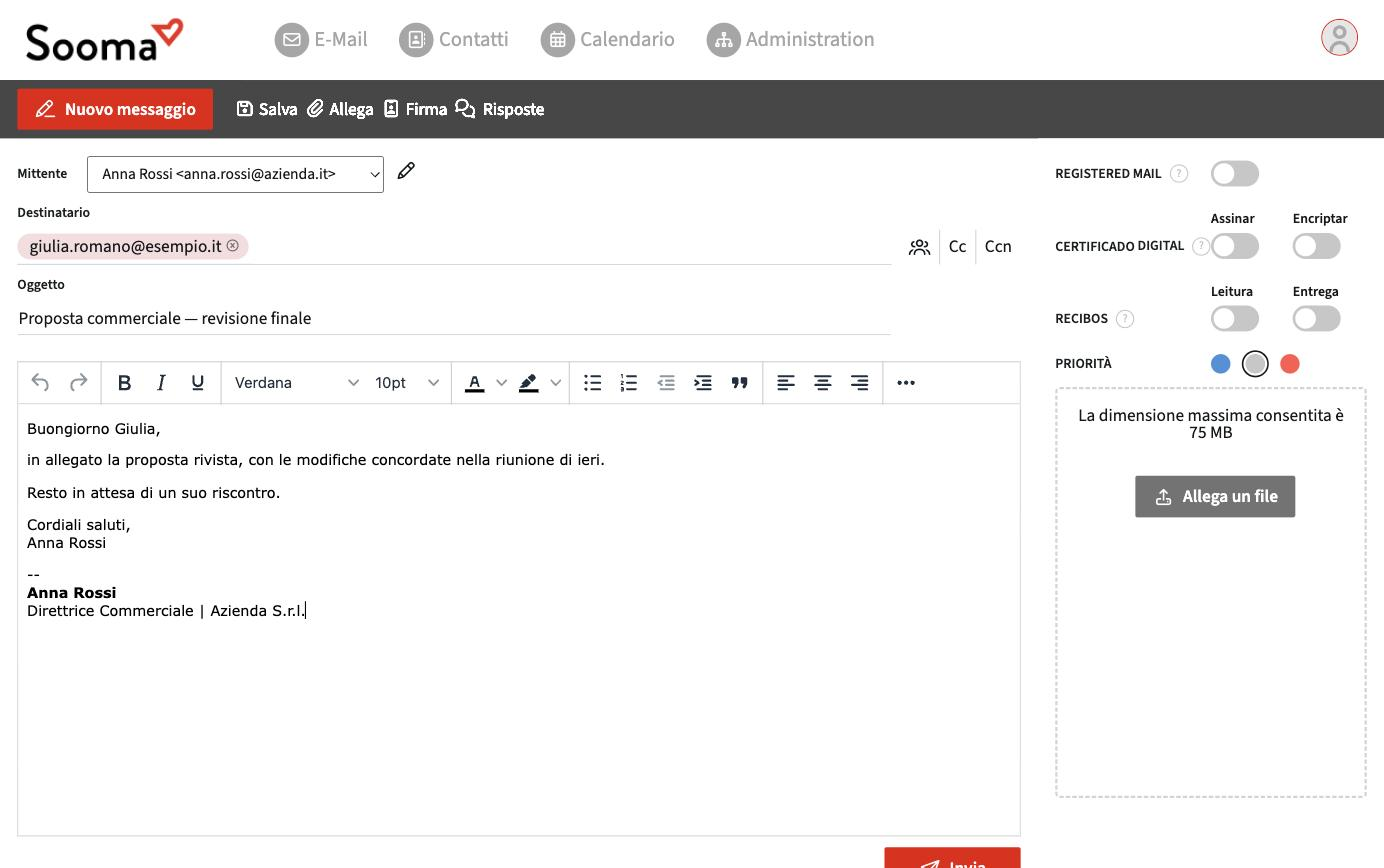Image resolution: width=1384 pixels, height=868 pixels.
Task: Save the draft with Salva
Action: 267,109
